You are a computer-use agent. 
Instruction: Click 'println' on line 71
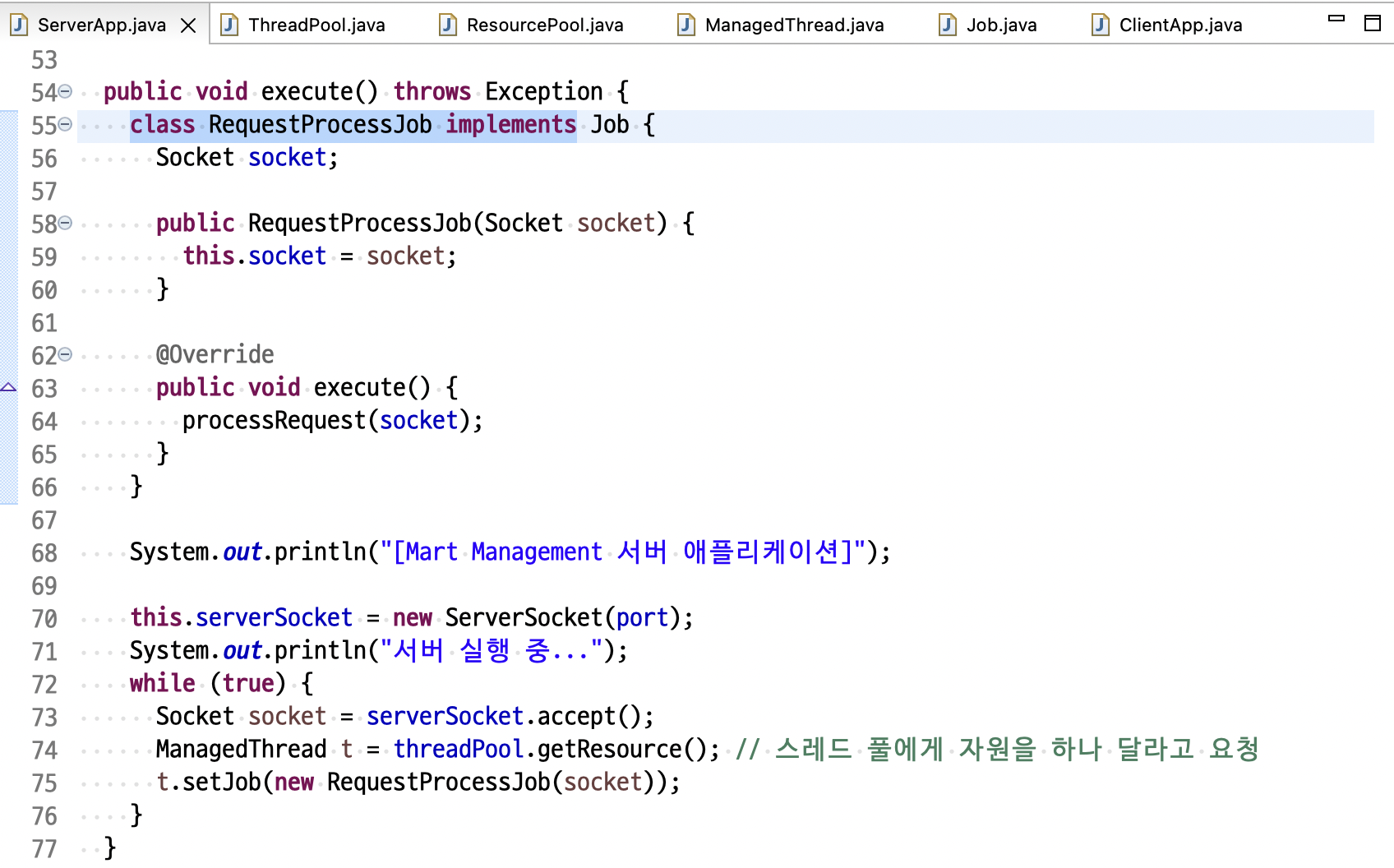[321, 650]
